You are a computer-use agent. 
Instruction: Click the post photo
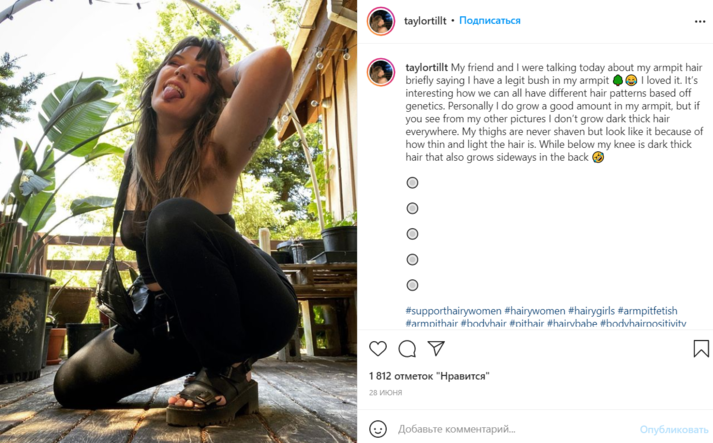[x=178, y=221]
